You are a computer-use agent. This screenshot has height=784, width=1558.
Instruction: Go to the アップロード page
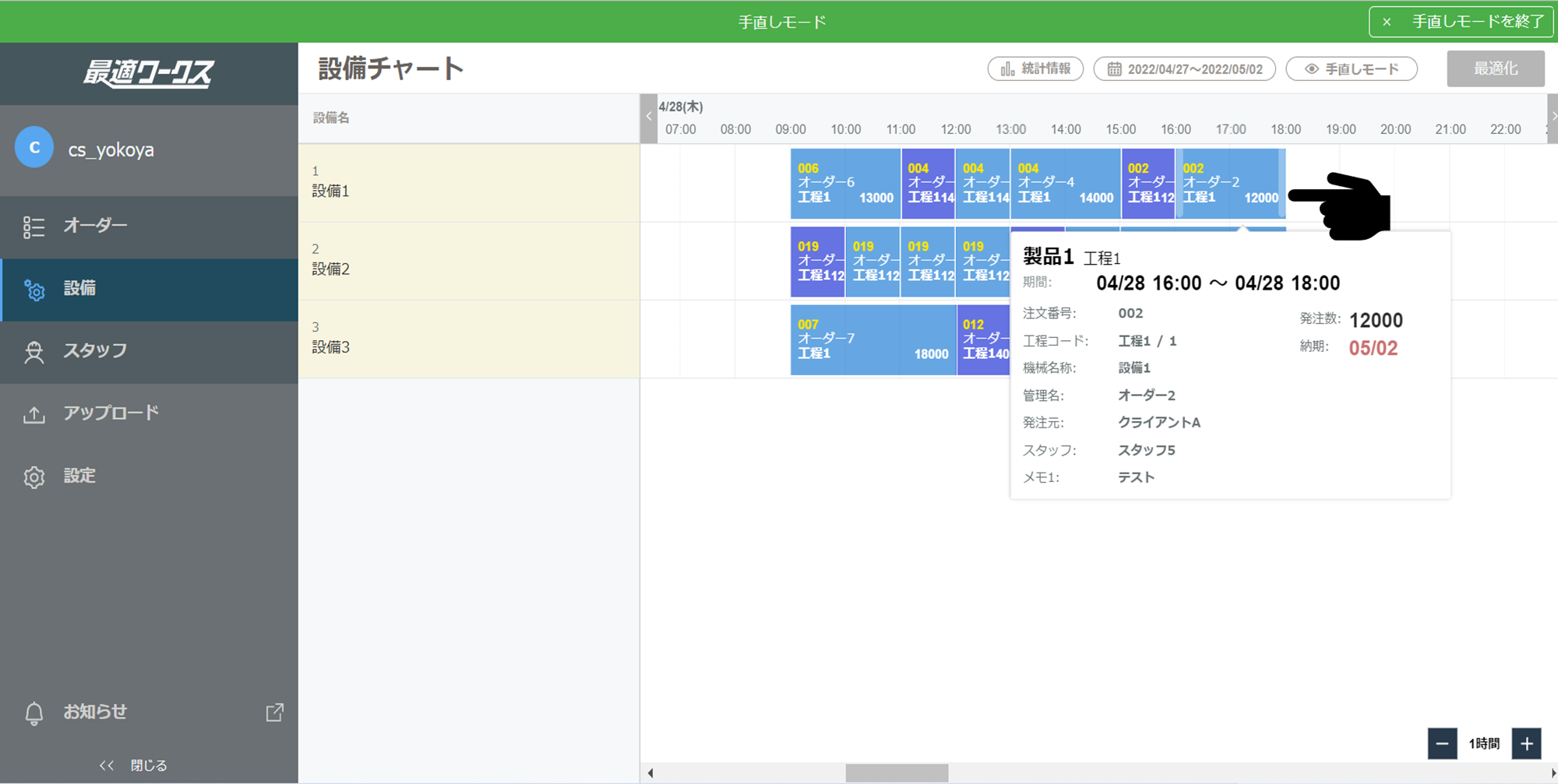coord(149,413)
